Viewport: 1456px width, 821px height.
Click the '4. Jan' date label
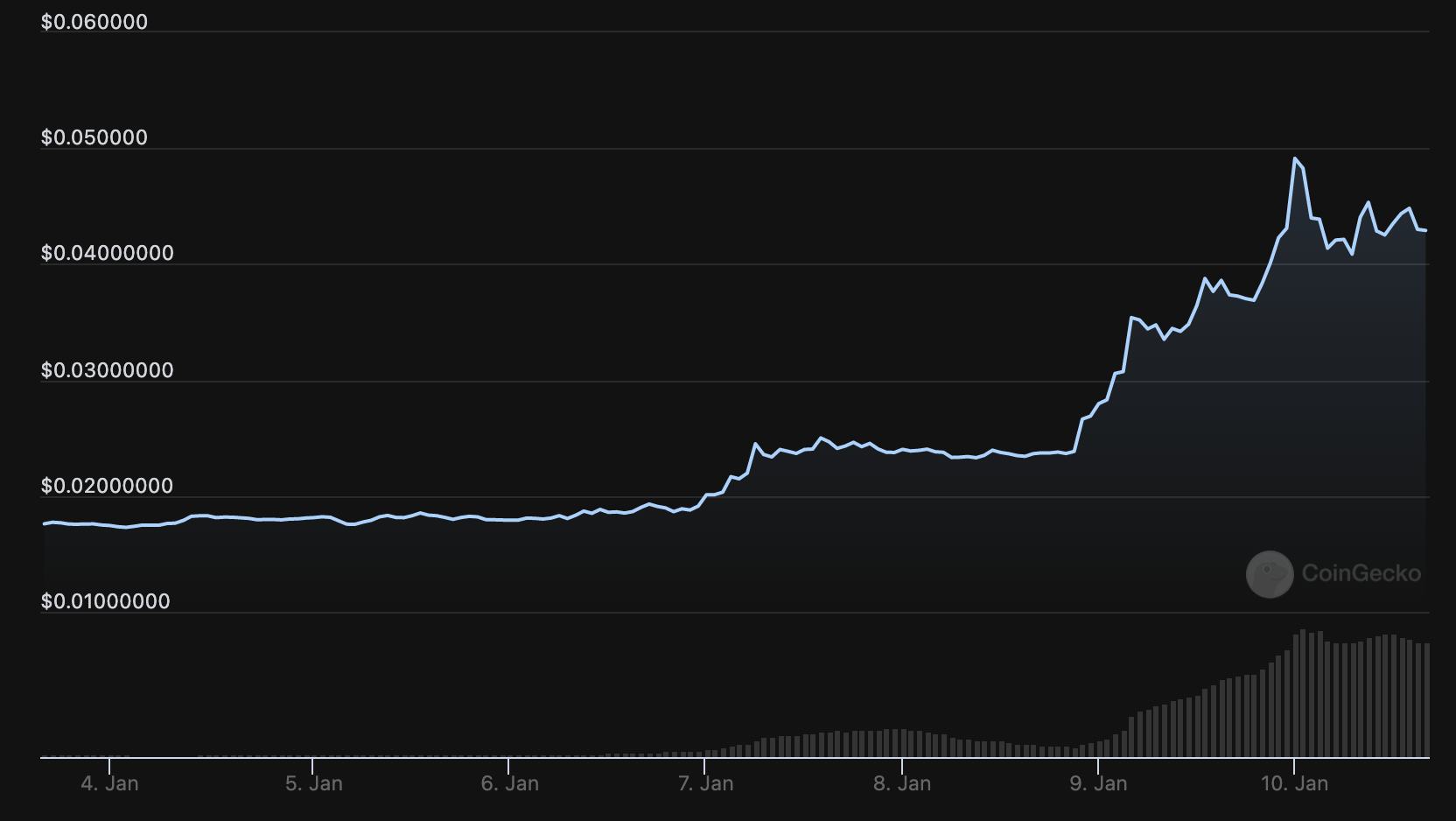coord(109,783)
